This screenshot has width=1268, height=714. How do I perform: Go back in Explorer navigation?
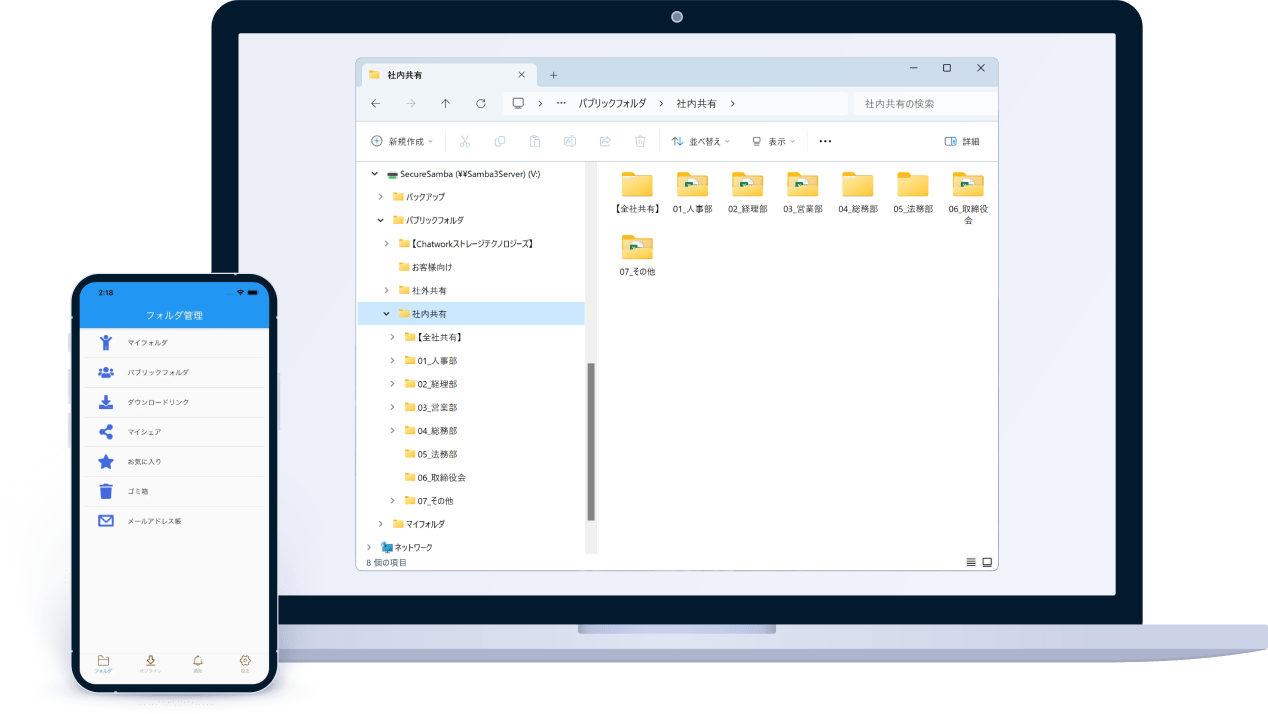coord(375,103)
